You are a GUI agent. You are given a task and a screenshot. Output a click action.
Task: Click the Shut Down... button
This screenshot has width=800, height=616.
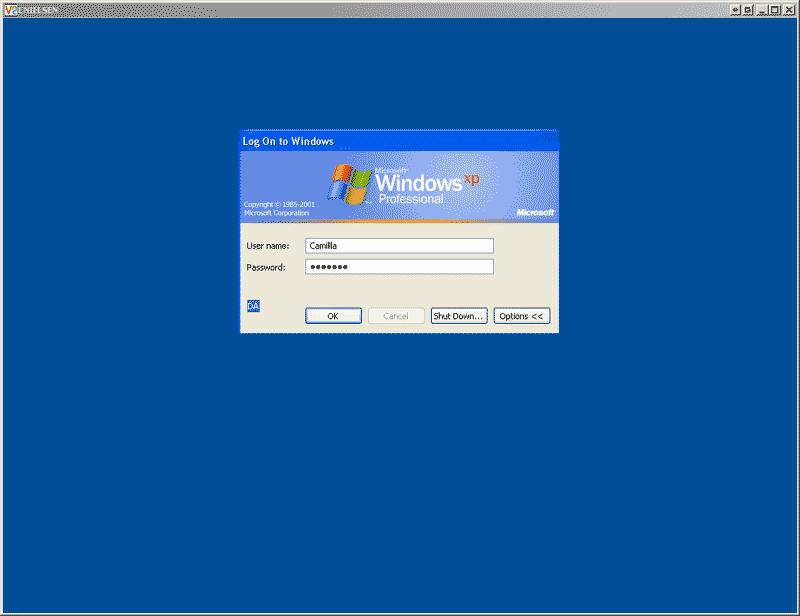click(x=459, y=316)
